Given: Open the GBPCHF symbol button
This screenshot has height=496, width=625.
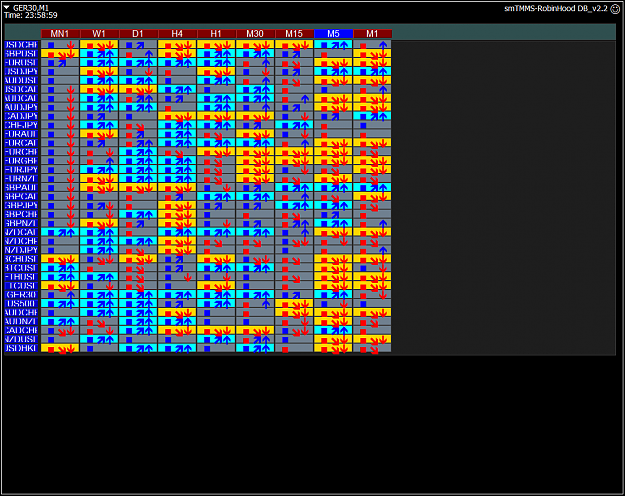Looking at the screenshot, I should pos(22,214).
